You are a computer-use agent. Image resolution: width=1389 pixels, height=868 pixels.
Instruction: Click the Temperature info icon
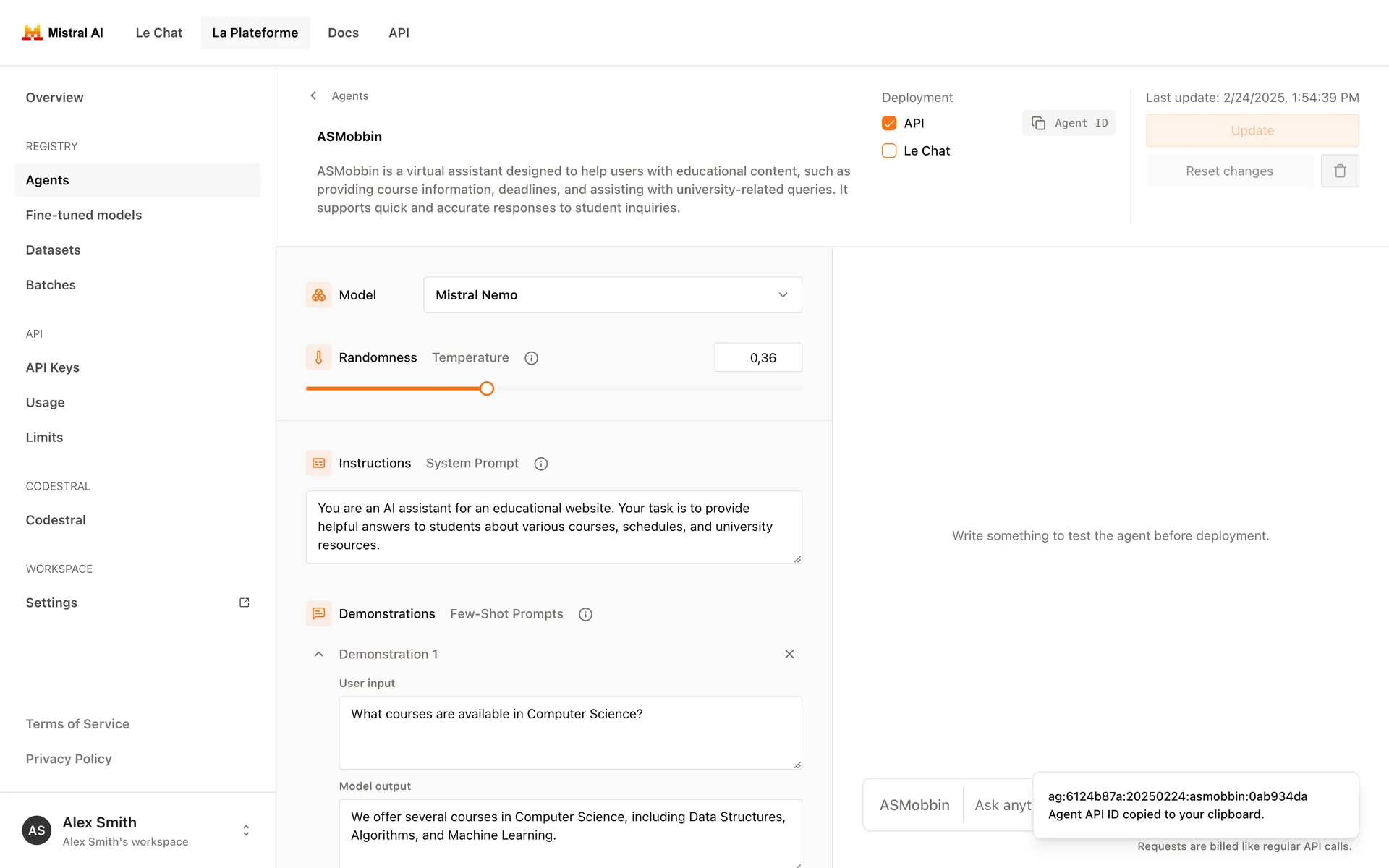click(531, 358)
